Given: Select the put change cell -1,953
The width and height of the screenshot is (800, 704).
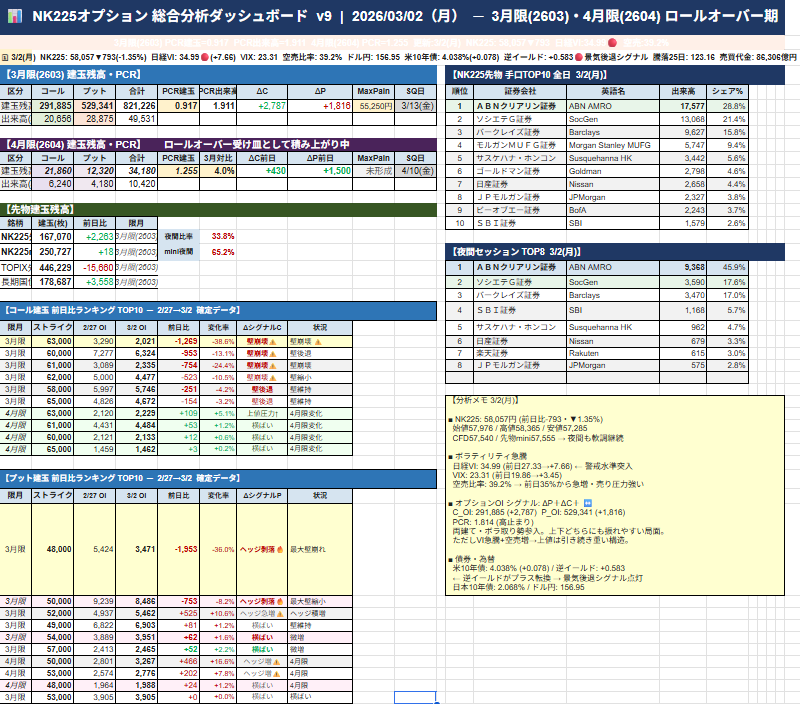Looking at the screenshot, I should coord(179,549).
